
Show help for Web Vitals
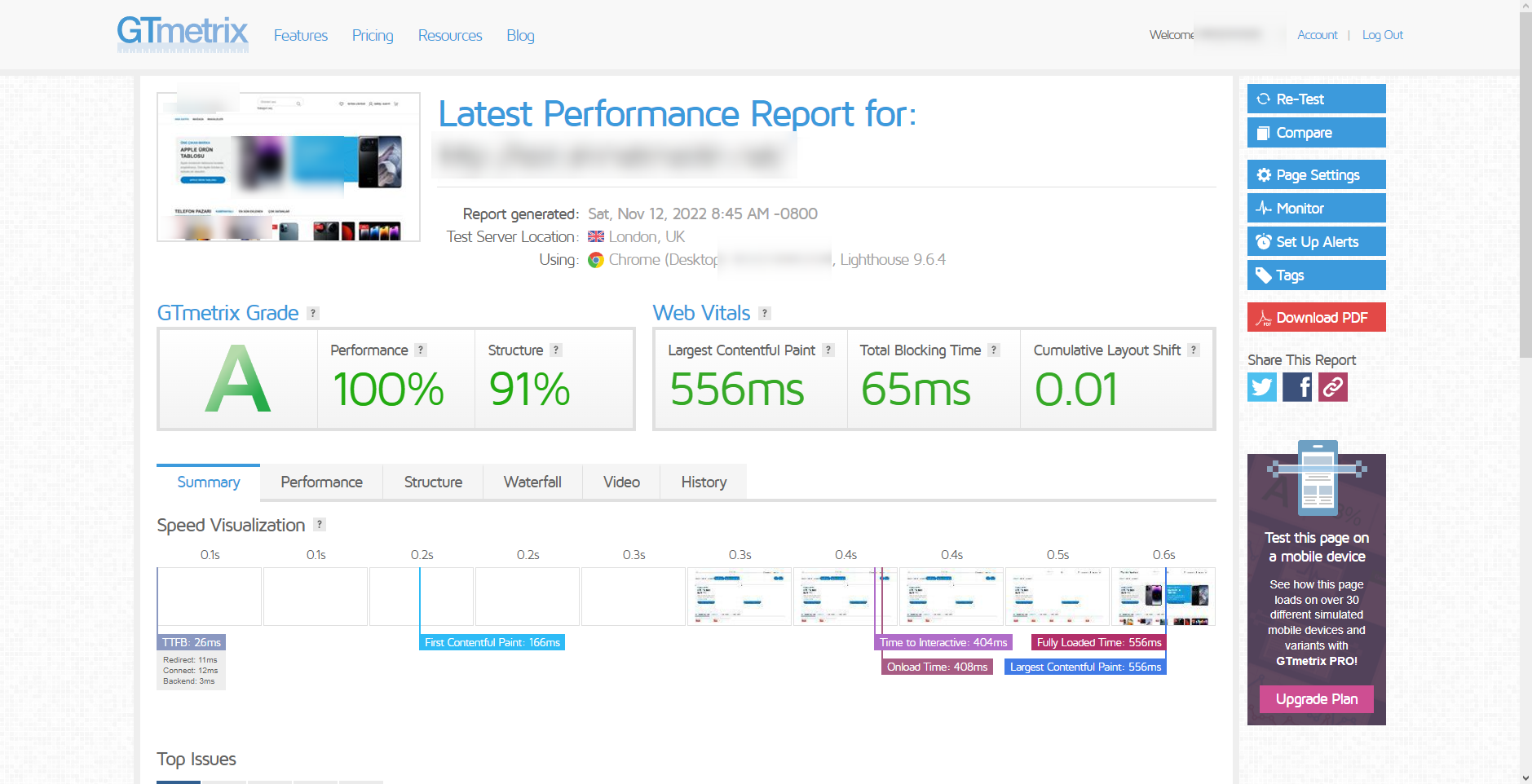point(765,313)
